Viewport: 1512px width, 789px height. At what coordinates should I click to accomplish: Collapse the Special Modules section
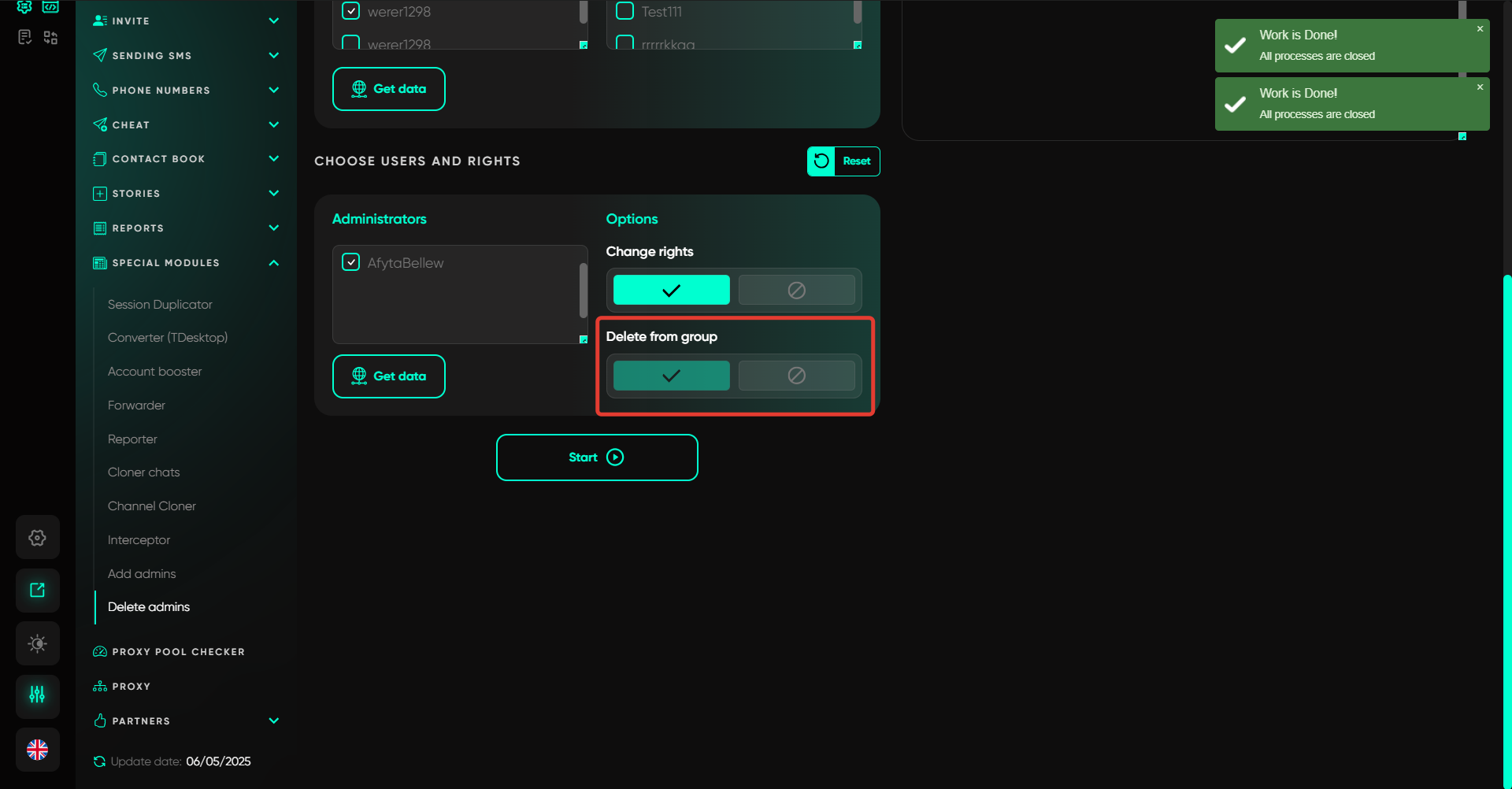tap(273, 263)
